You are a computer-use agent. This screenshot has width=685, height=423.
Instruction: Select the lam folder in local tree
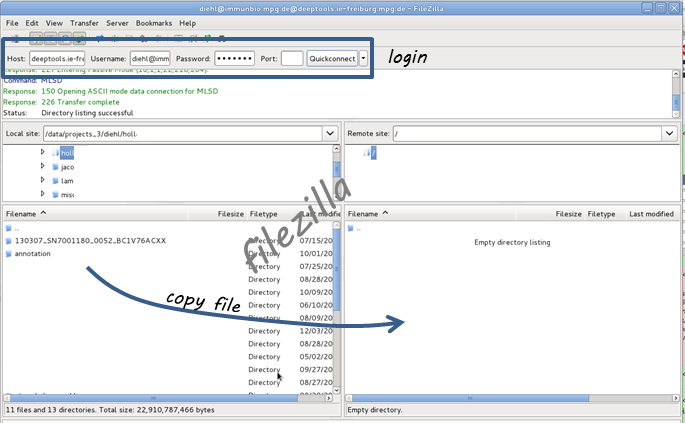[67, 181]
